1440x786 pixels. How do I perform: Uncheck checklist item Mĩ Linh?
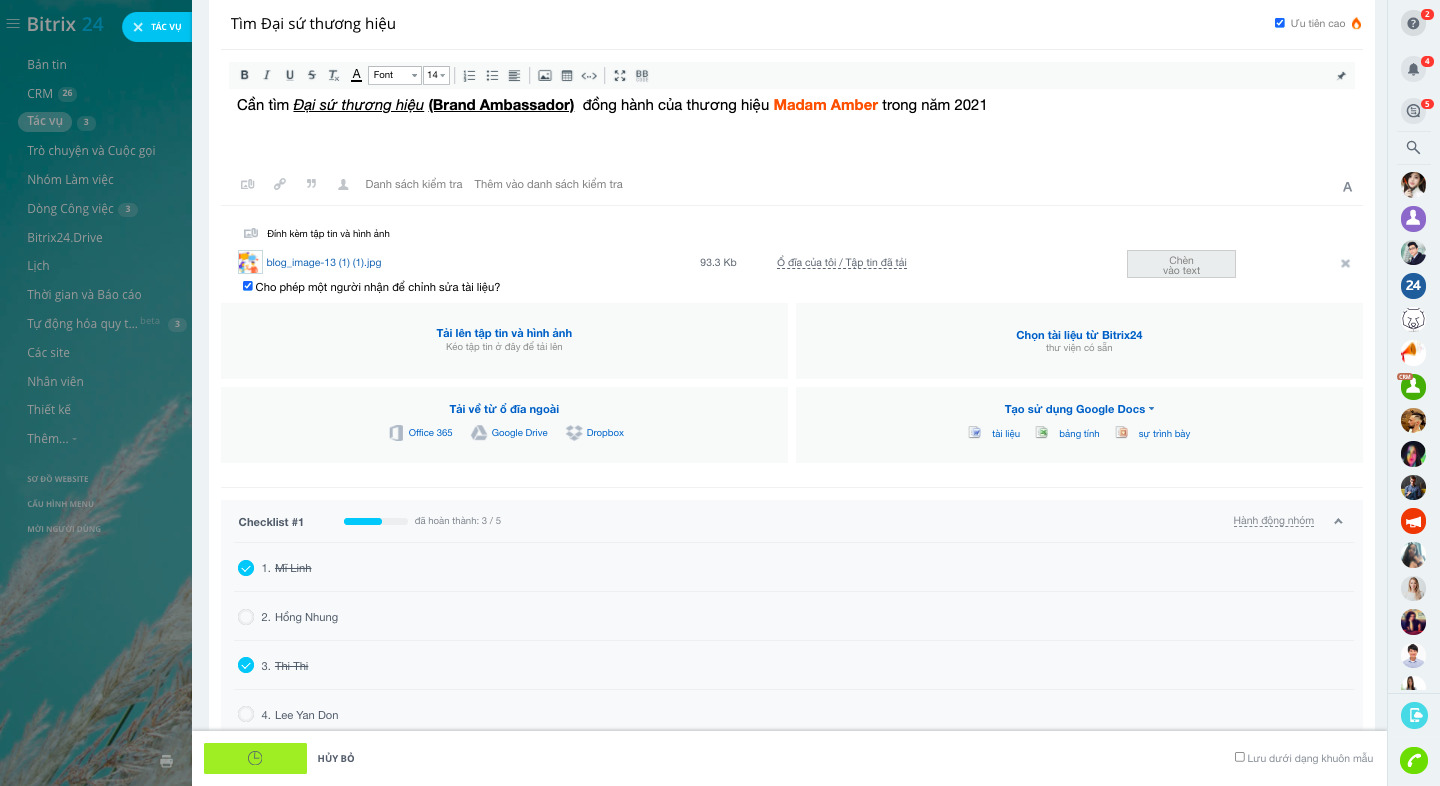[246, 568]
